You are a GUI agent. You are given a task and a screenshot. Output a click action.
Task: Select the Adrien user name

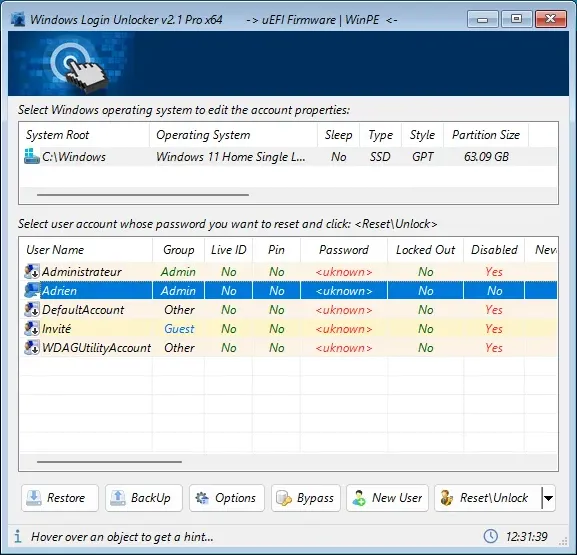click(59, 291)
